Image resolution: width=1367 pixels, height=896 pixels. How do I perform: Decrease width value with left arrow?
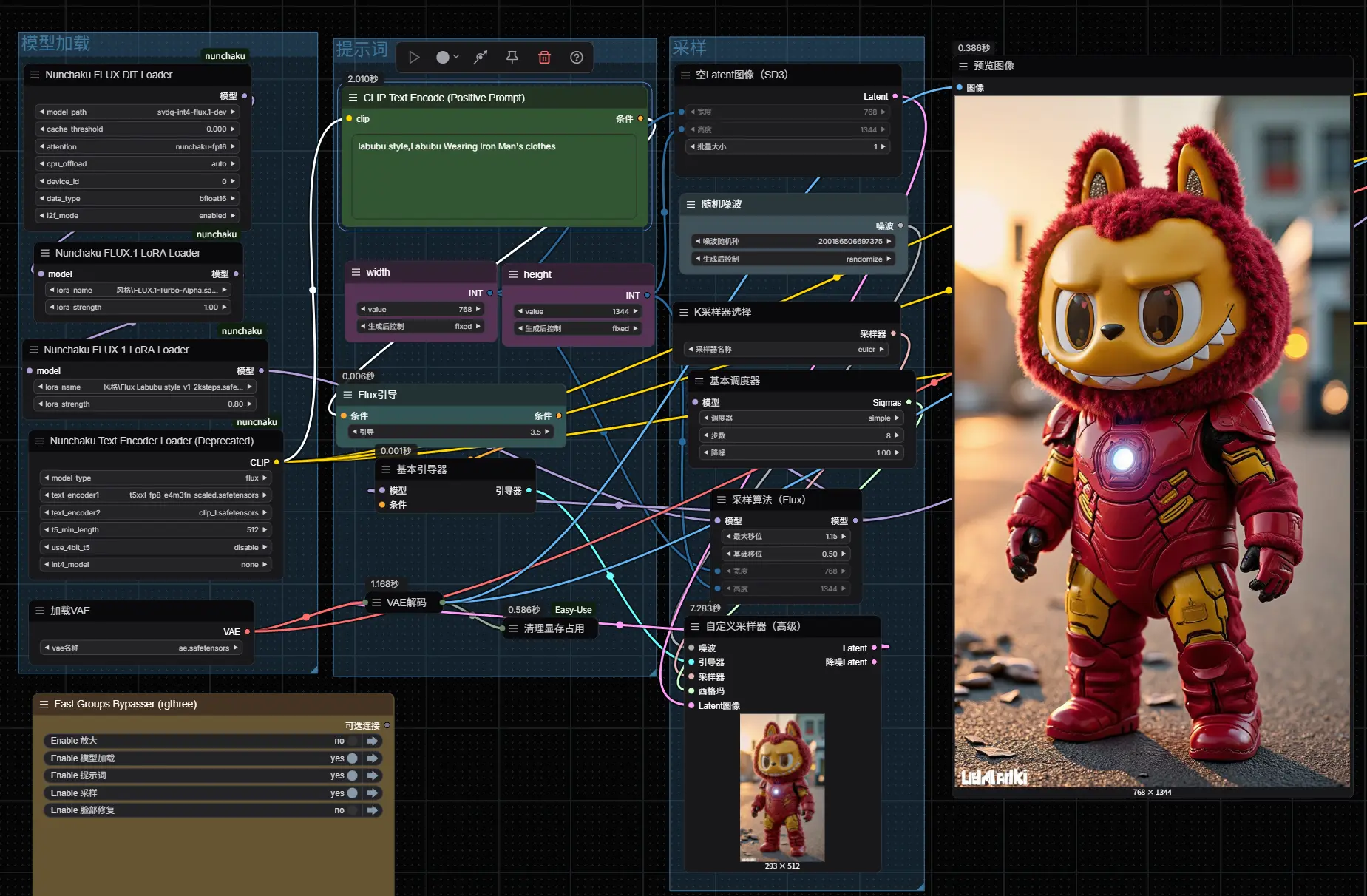point(363,310)
